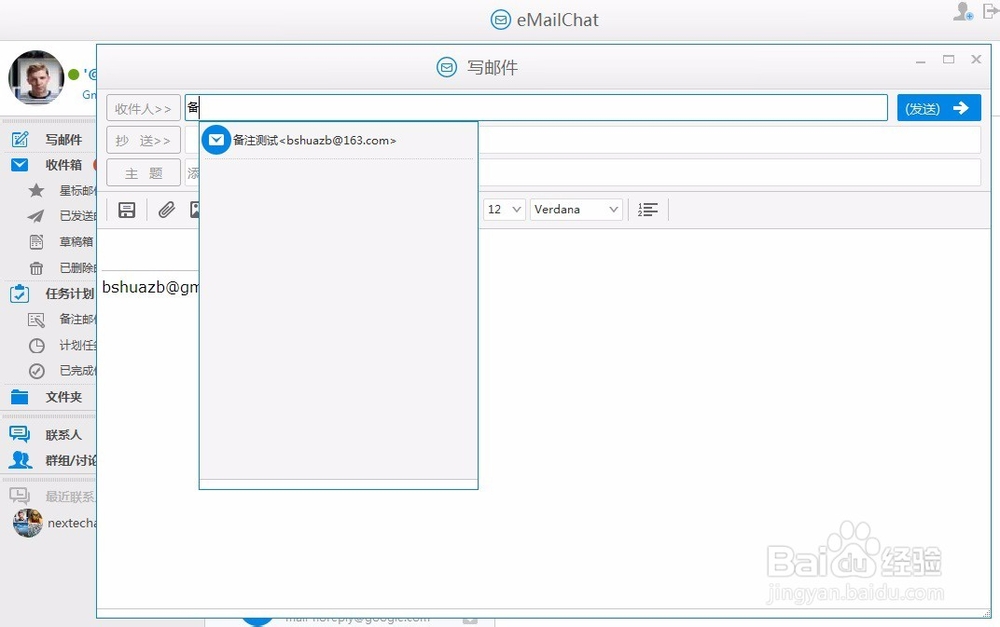Open the 已发送 paper plane icon

(36, 216)
